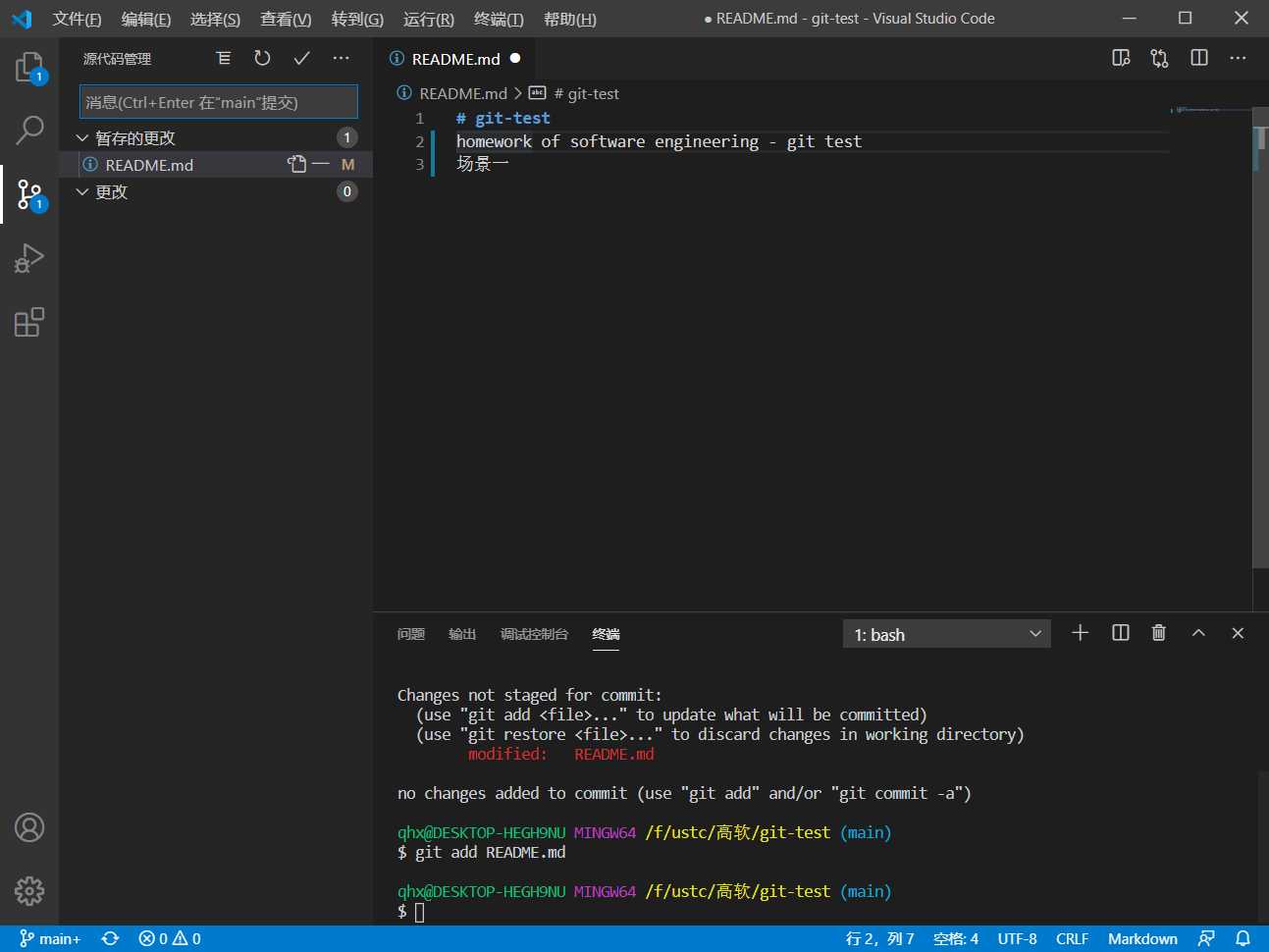Open the Run and Debug view

pos(29,258)
